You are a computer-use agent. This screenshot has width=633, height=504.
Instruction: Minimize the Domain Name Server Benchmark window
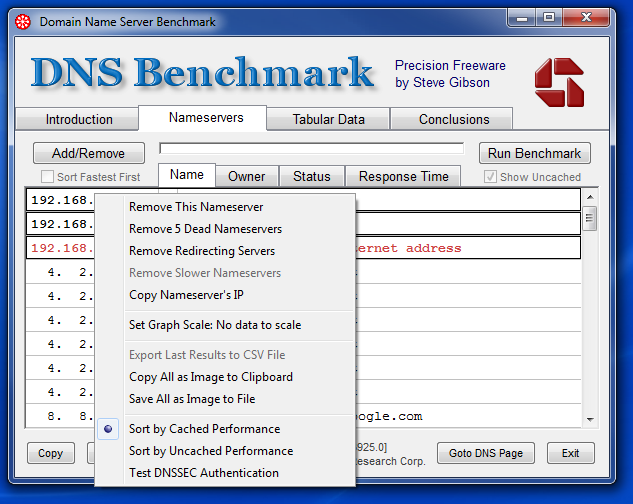click(x=522, y=18)
